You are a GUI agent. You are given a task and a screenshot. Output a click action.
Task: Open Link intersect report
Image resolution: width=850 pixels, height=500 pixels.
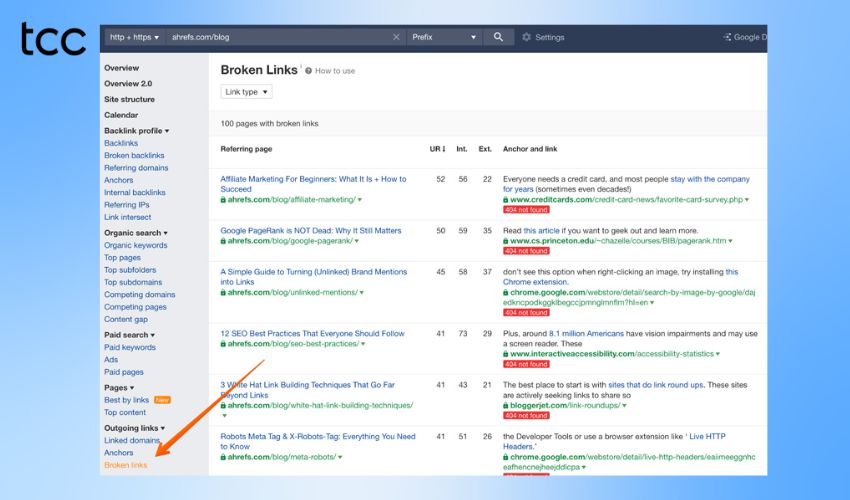[127, 217]
